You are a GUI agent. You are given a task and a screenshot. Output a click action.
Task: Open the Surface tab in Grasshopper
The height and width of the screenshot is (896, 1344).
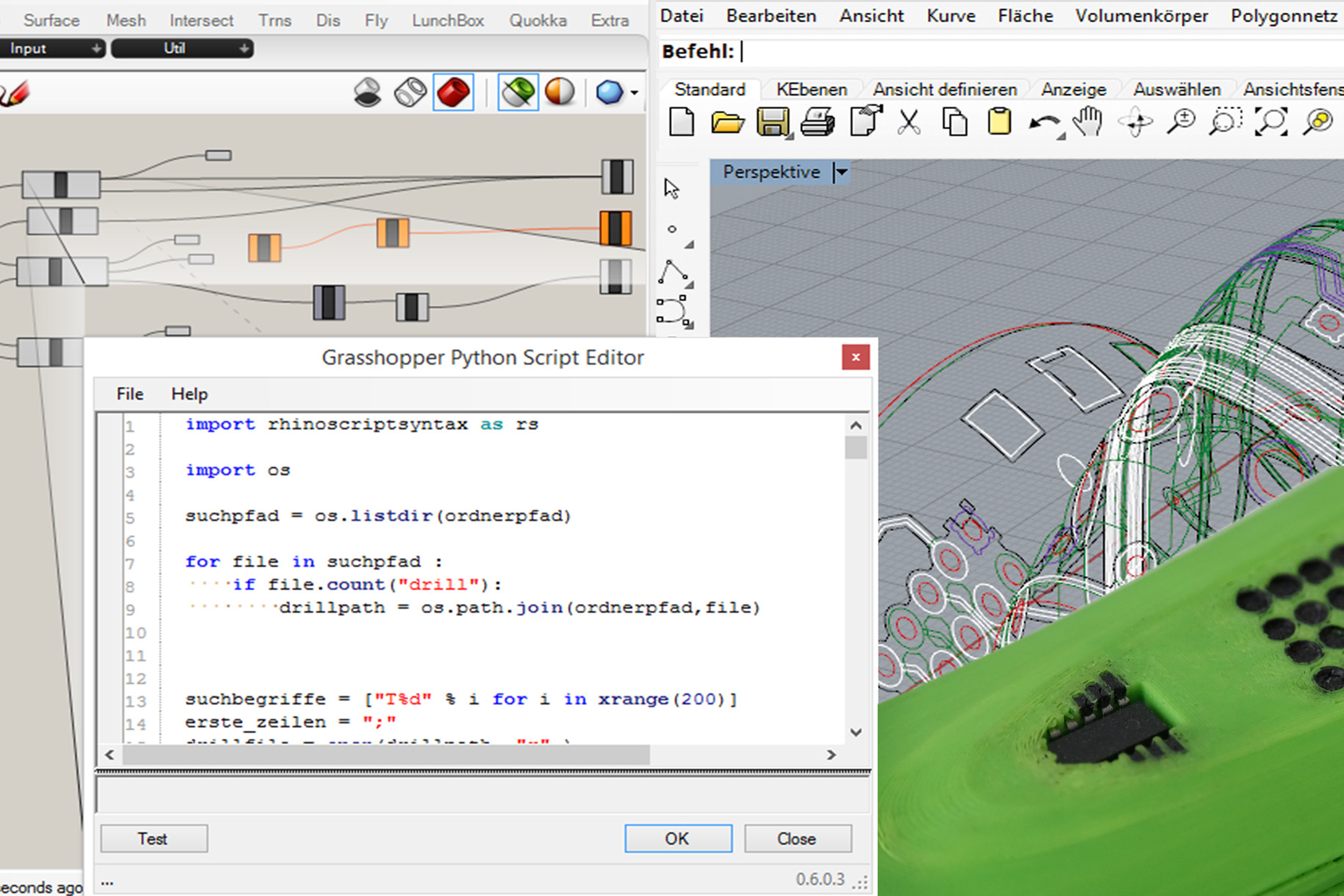[x=52, y=21]
